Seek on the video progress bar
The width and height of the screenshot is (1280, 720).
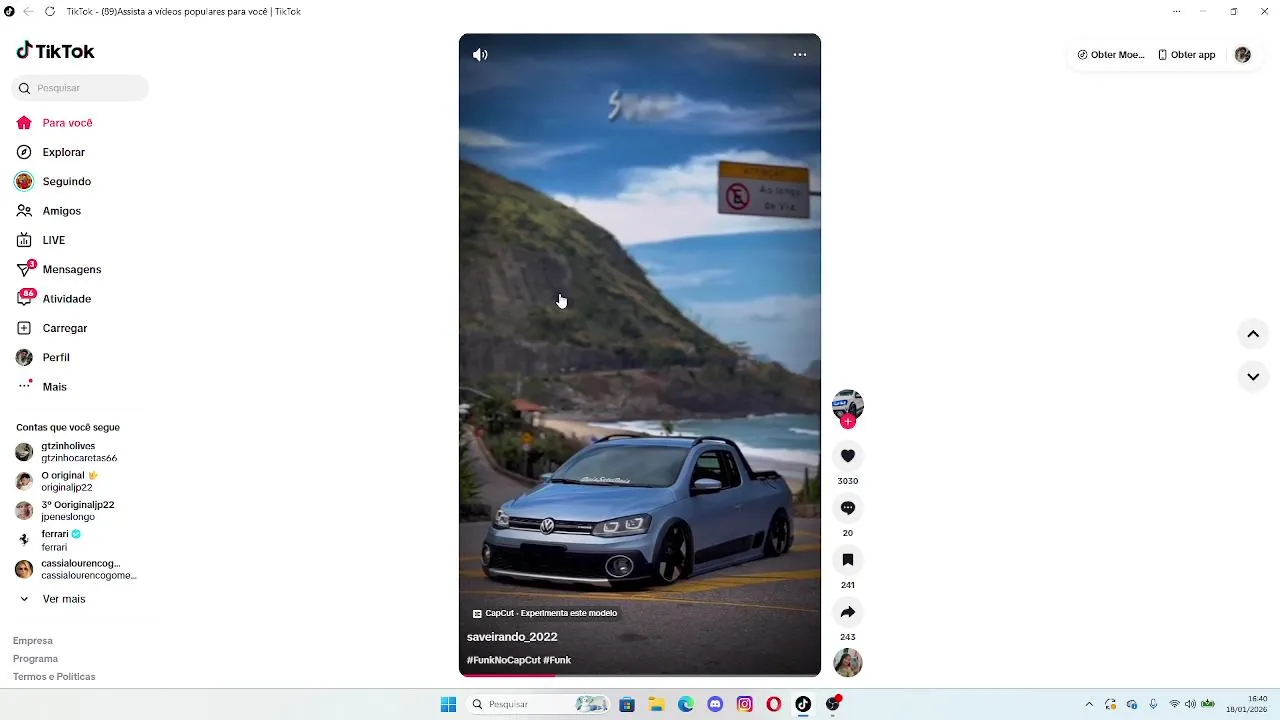click(640, 675)
